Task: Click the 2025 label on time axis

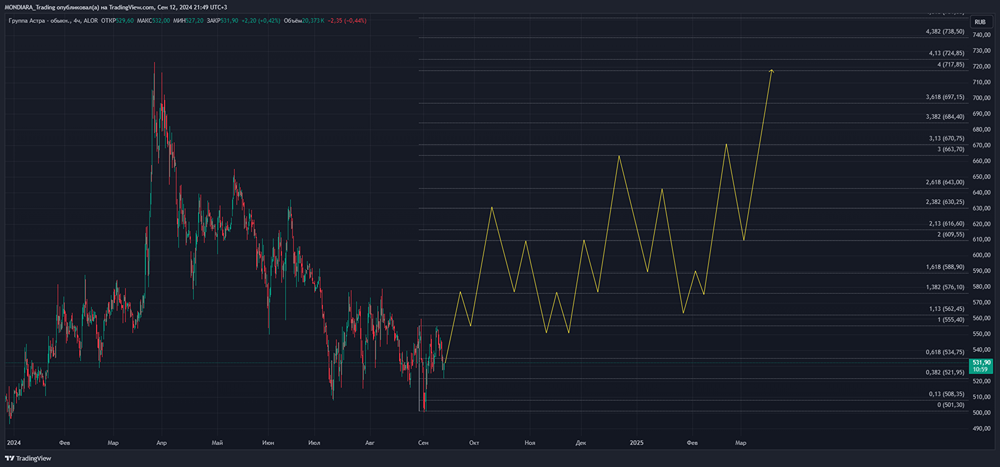Action: 636,442
